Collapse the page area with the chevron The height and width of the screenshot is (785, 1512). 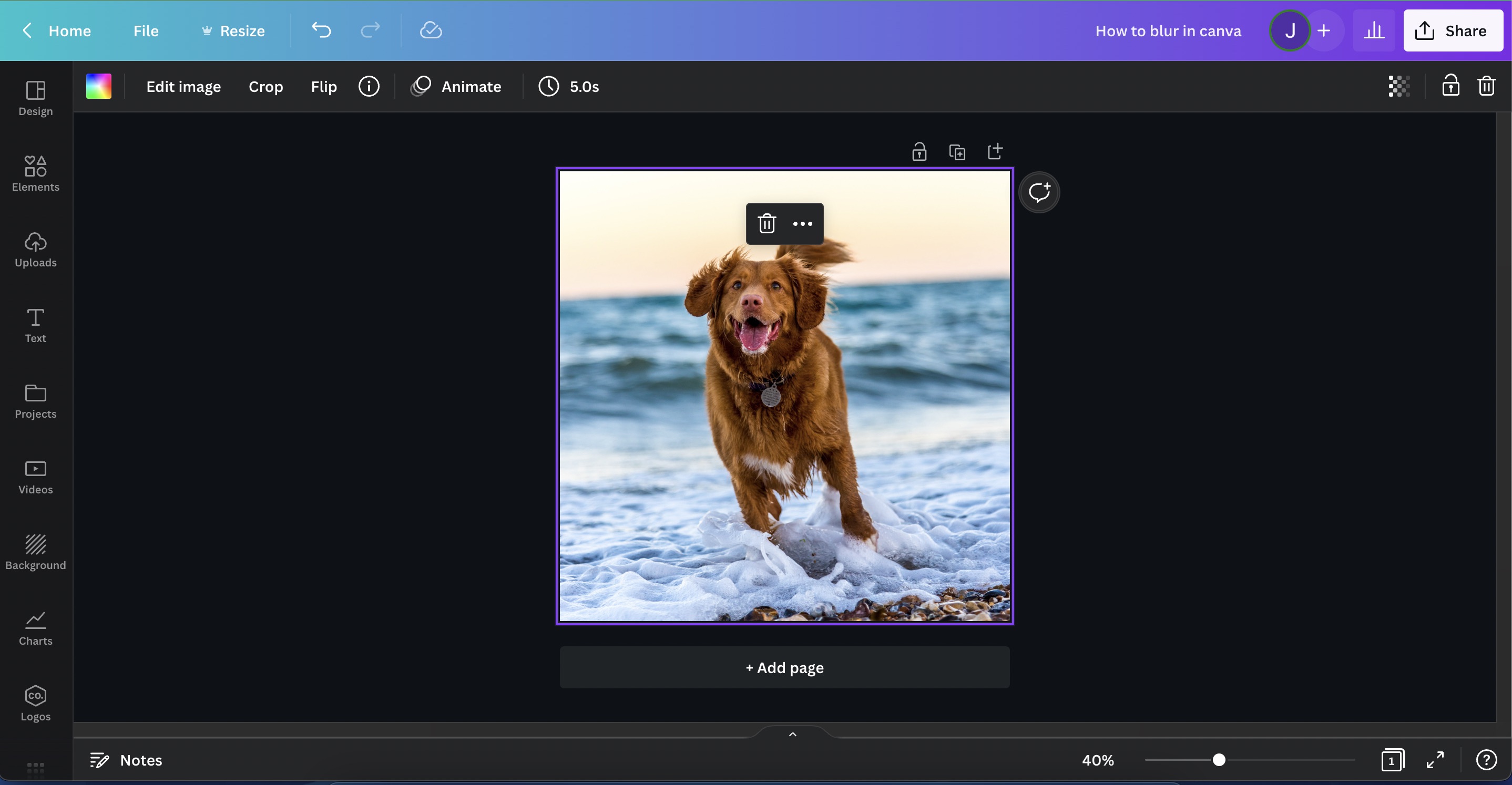791,734
